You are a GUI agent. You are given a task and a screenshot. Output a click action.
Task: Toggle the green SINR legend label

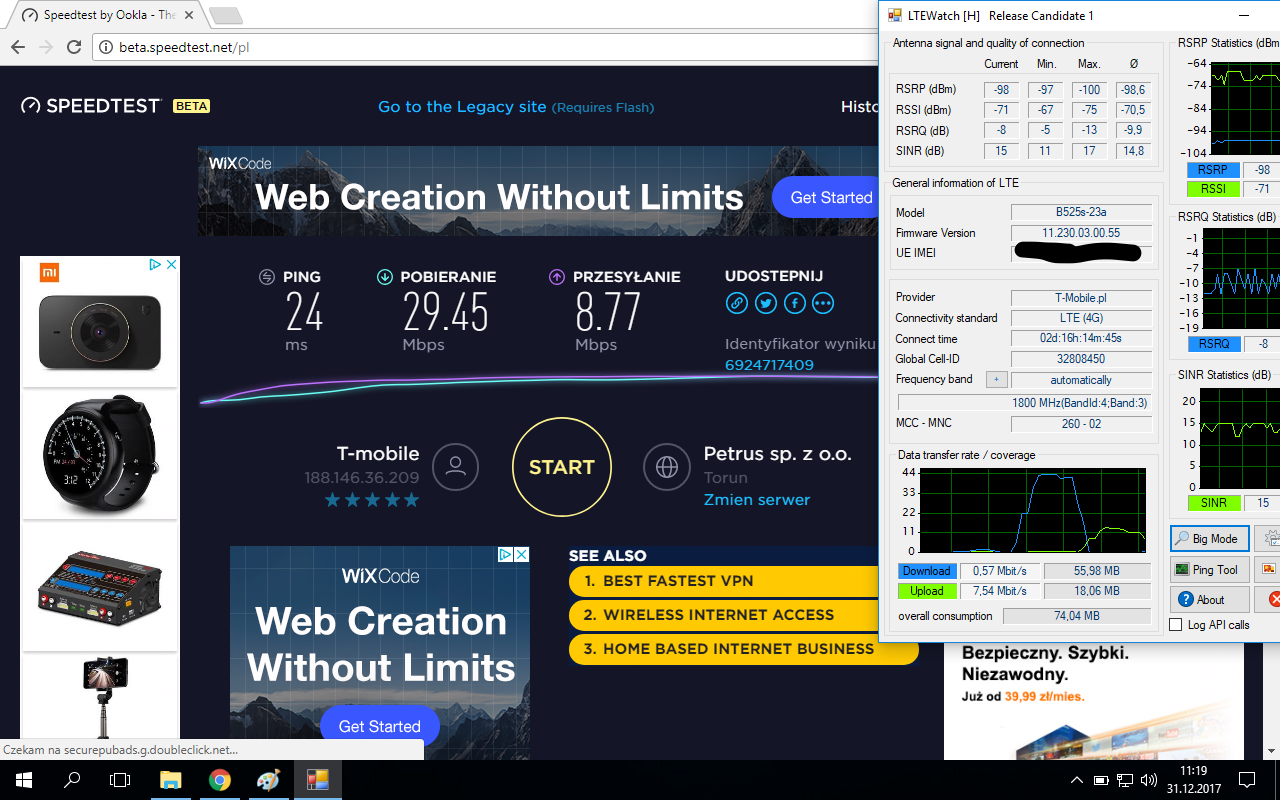[x=1213, y=503]
